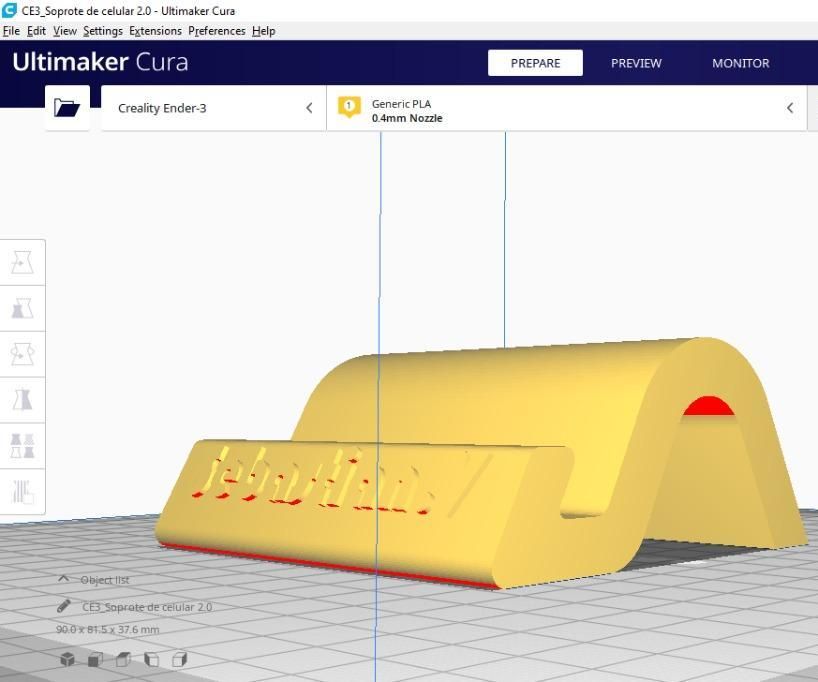Switch to the PREVIEW stage
This screenshot has height=682, width=818.
pos(636,63)
